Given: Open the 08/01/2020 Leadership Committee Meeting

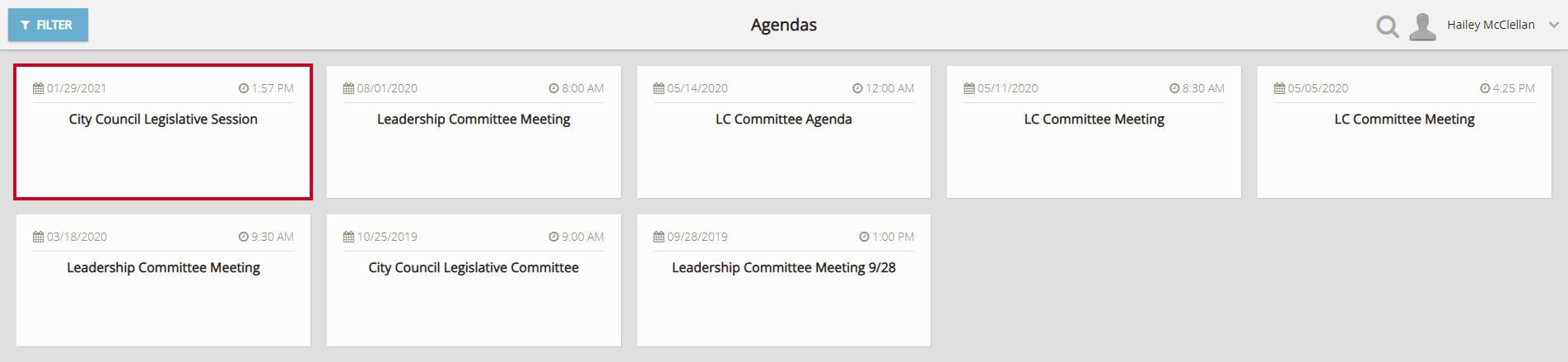Looking at the screenshot, I should click(474, 132).
